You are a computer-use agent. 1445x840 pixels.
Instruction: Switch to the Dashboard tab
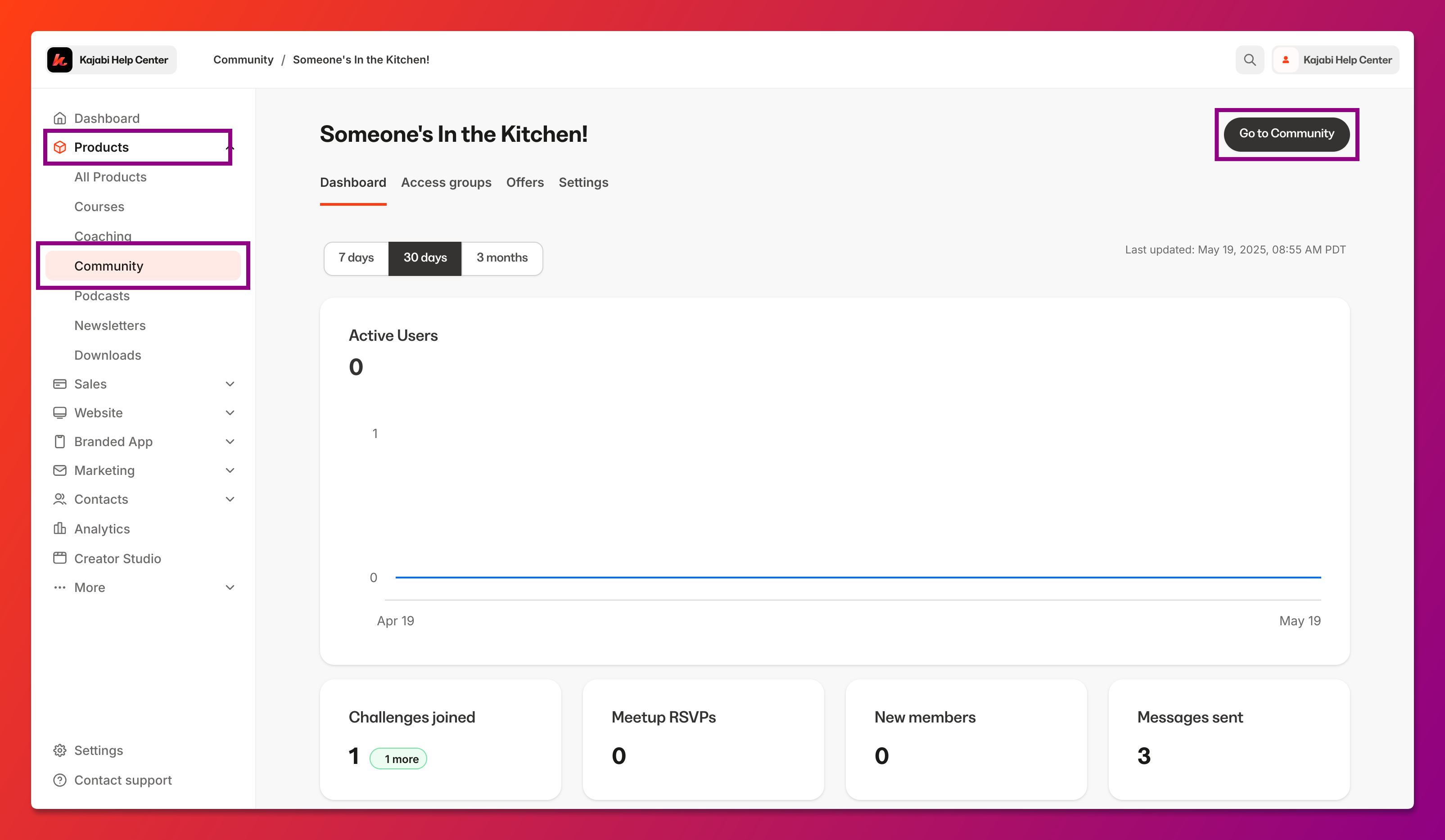(353, 182)
